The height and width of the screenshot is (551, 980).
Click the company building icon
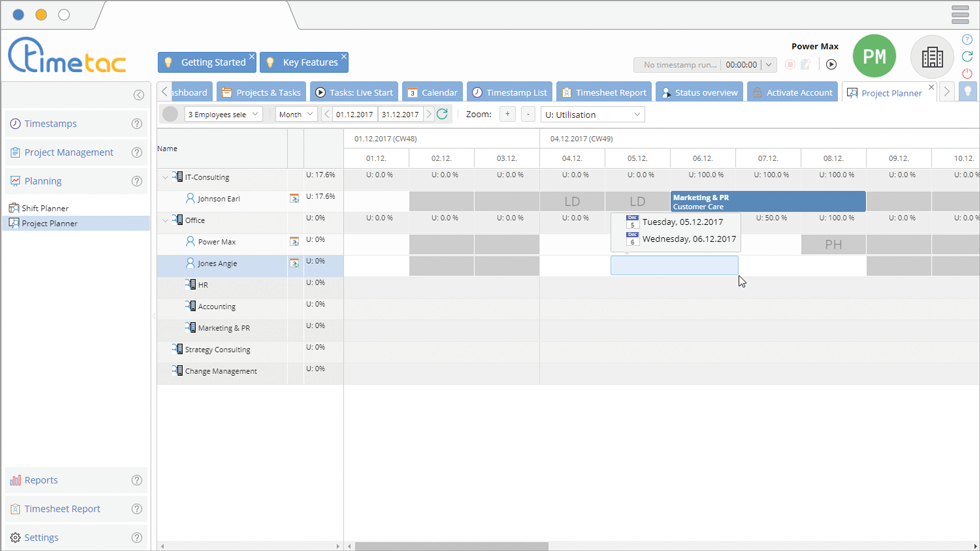(932, 58)
